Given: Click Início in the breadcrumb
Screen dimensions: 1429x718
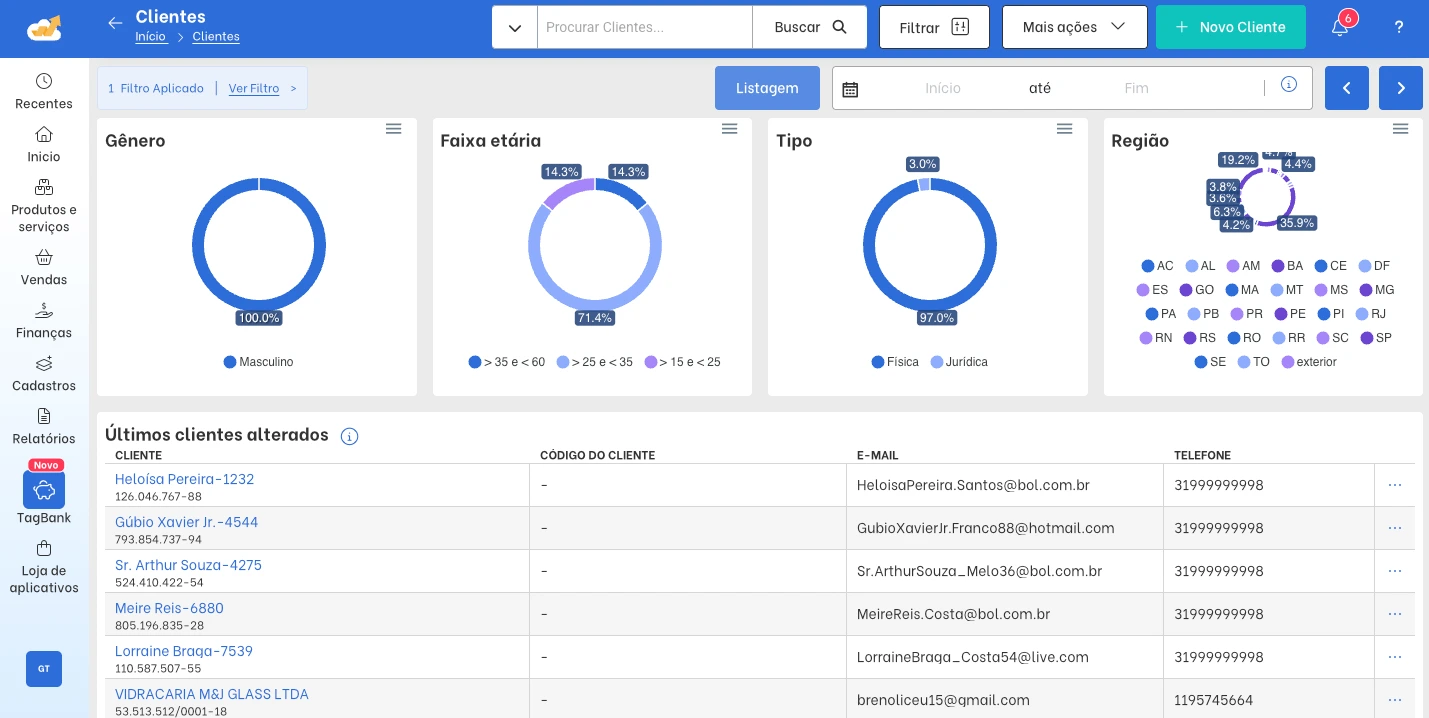Looking at the screenshot, I should [x=151, y=37].
